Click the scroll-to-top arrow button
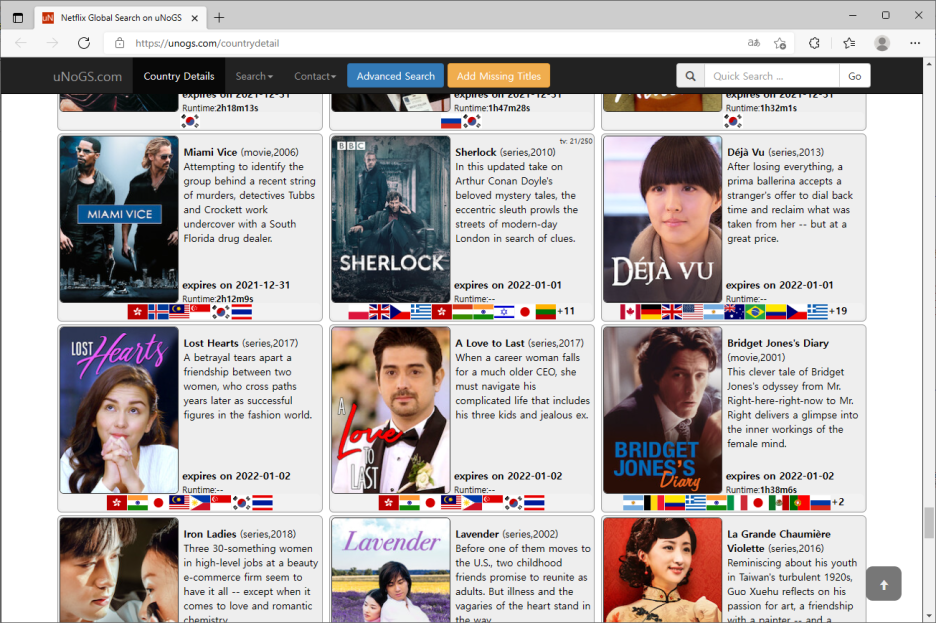This screenshot has height=623, width=936. 883,584
